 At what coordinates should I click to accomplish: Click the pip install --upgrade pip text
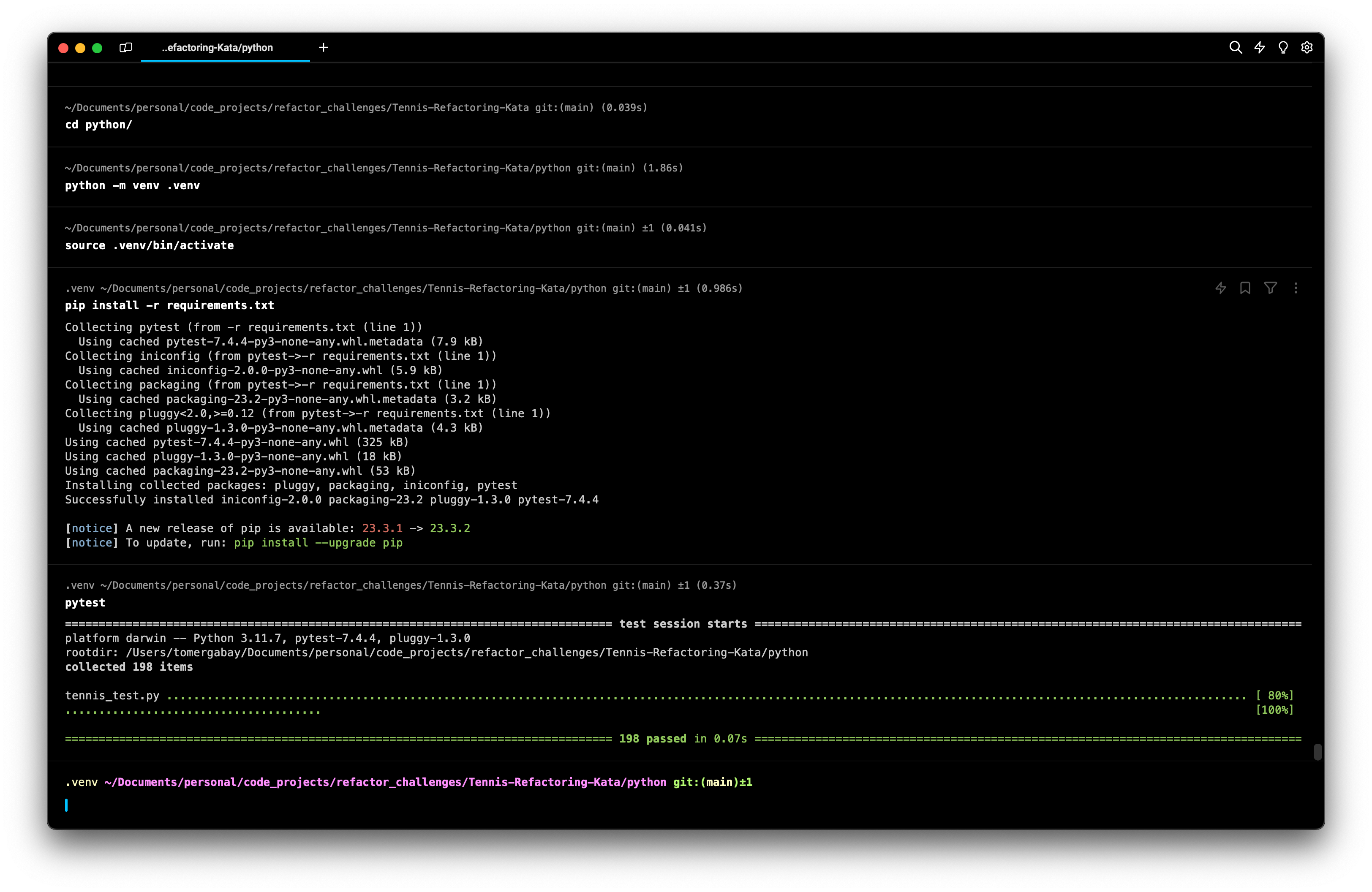(318, 543)
